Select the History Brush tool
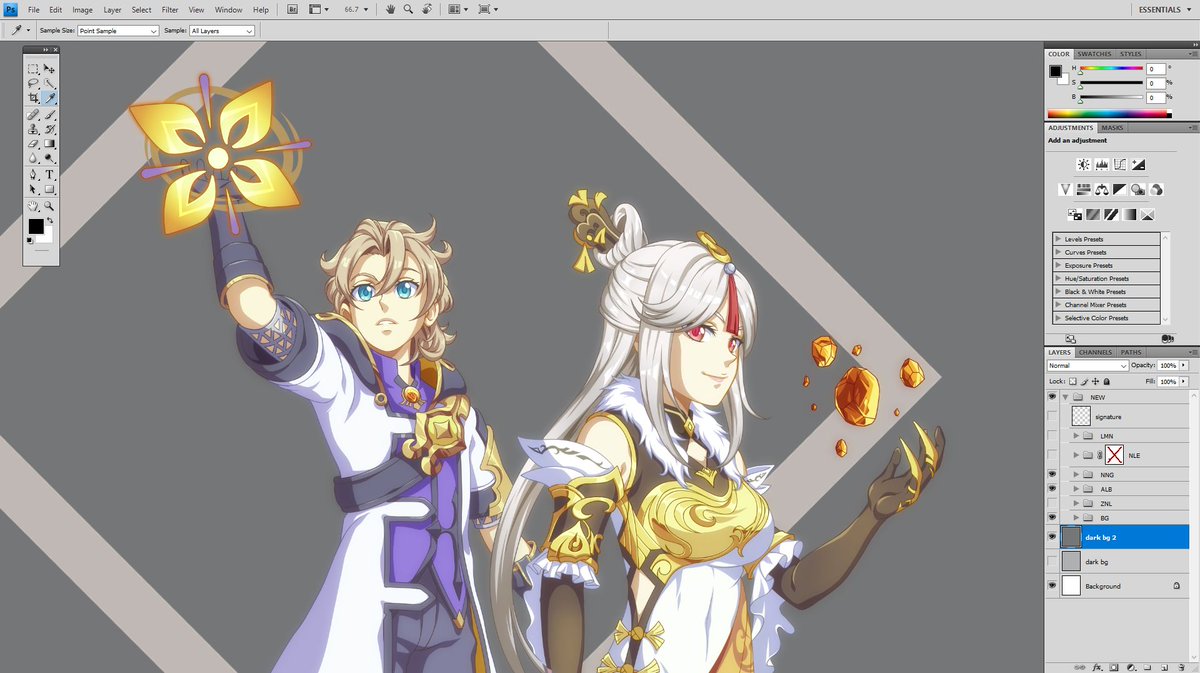This screenshot has width=1200, height=673. [49, 130]
